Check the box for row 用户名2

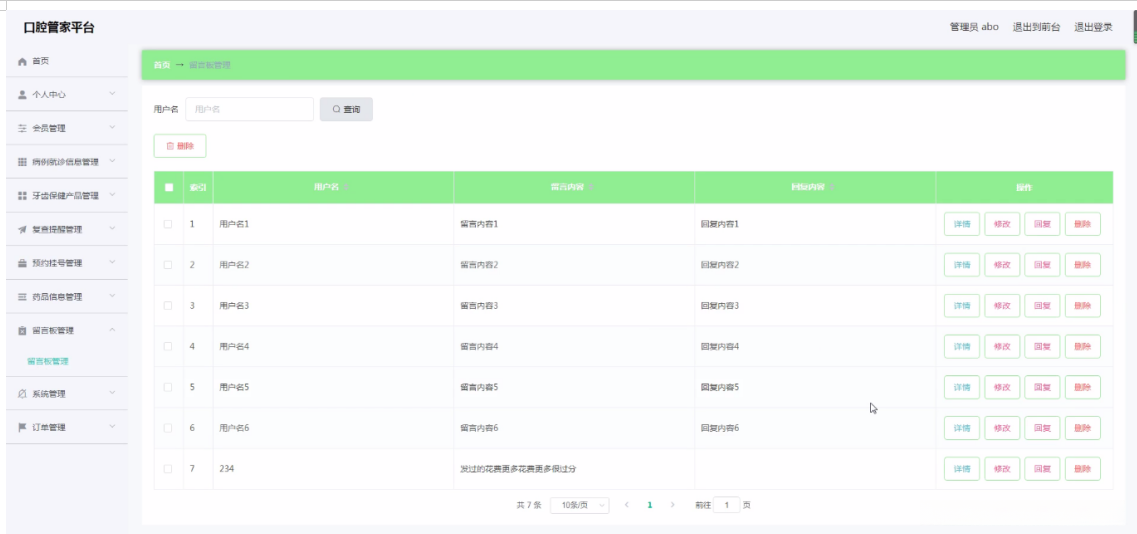click(168, 265)
